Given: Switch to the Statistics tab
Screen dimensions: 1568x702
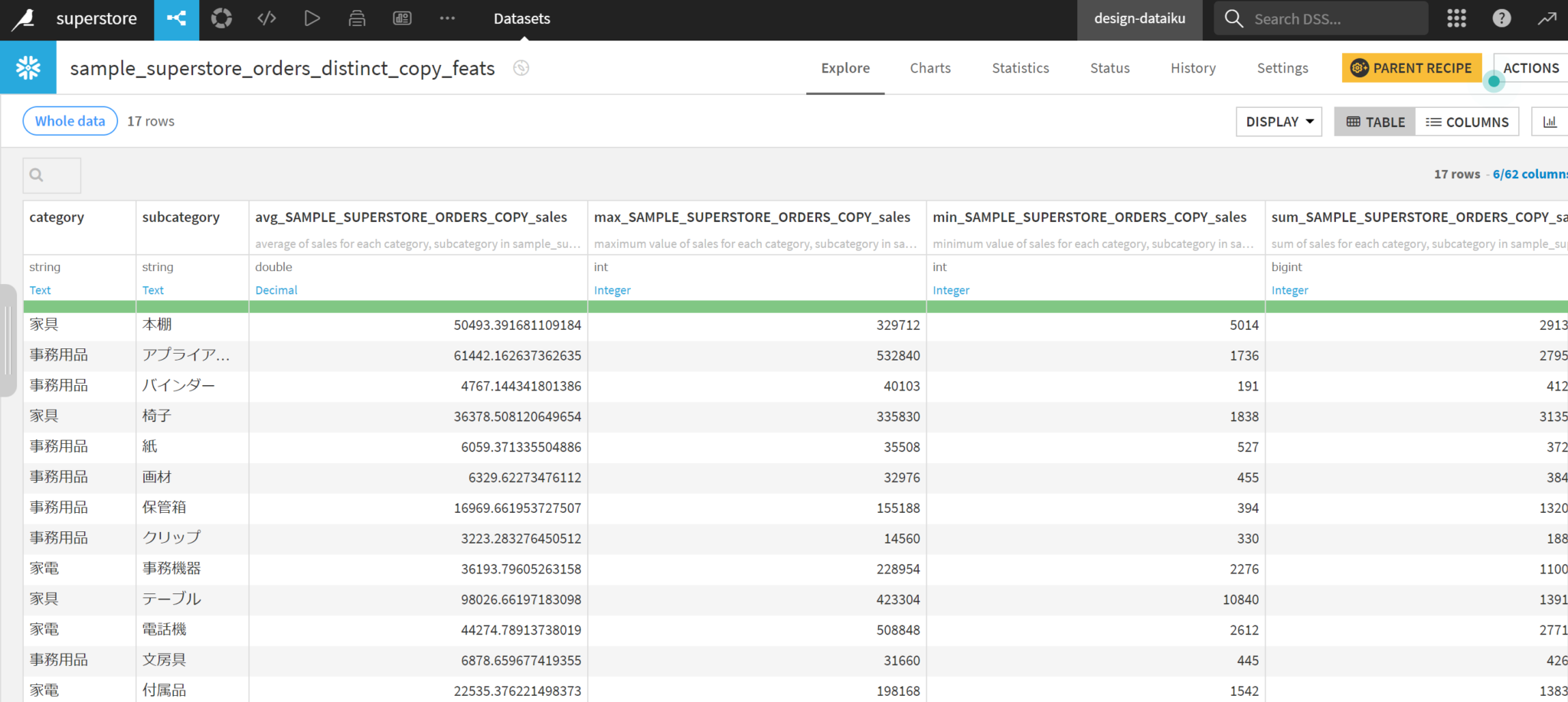Looking at the screenshot, I should (1020, 68).
